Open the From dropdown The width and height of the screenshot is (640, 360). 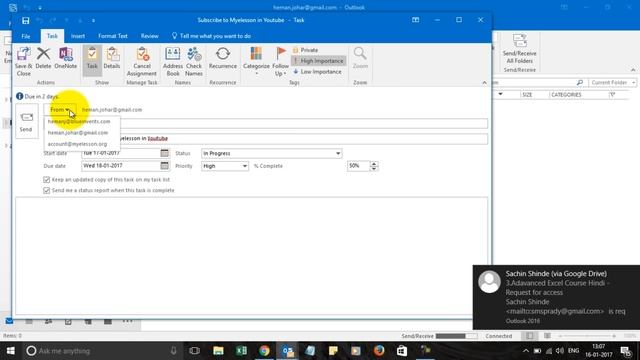coord(60,110)
